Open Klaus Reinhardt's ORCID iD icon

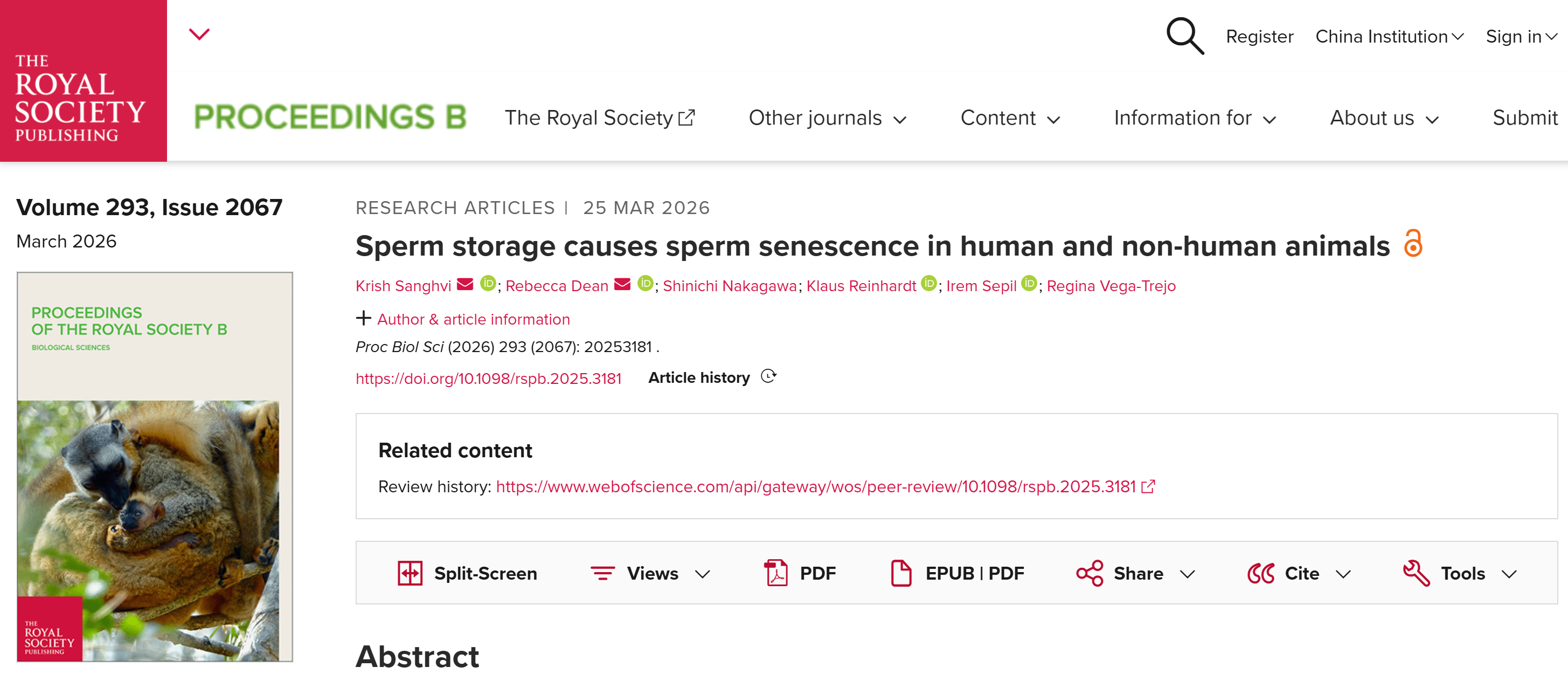pyautogui.click(x=928, y=283)
